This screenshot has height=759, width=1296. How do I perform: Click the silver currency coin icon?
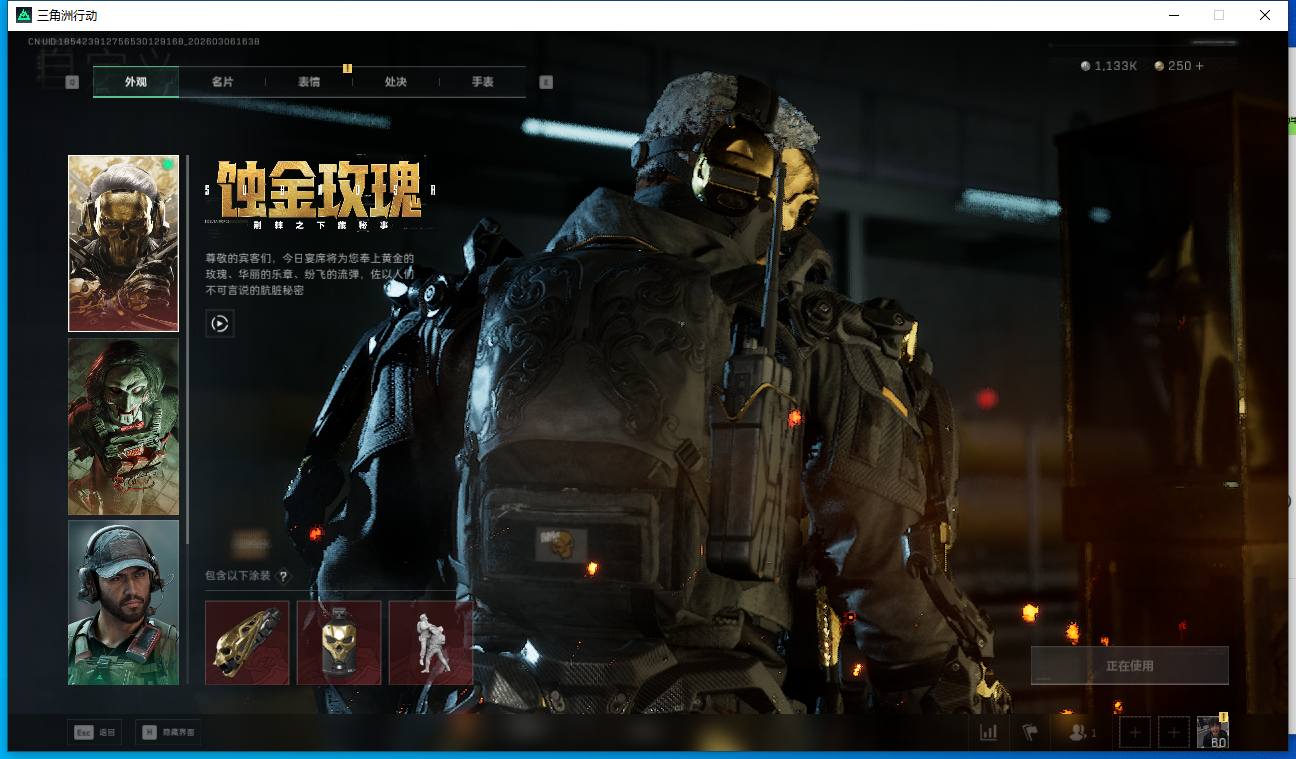(x=1086, y=66)
